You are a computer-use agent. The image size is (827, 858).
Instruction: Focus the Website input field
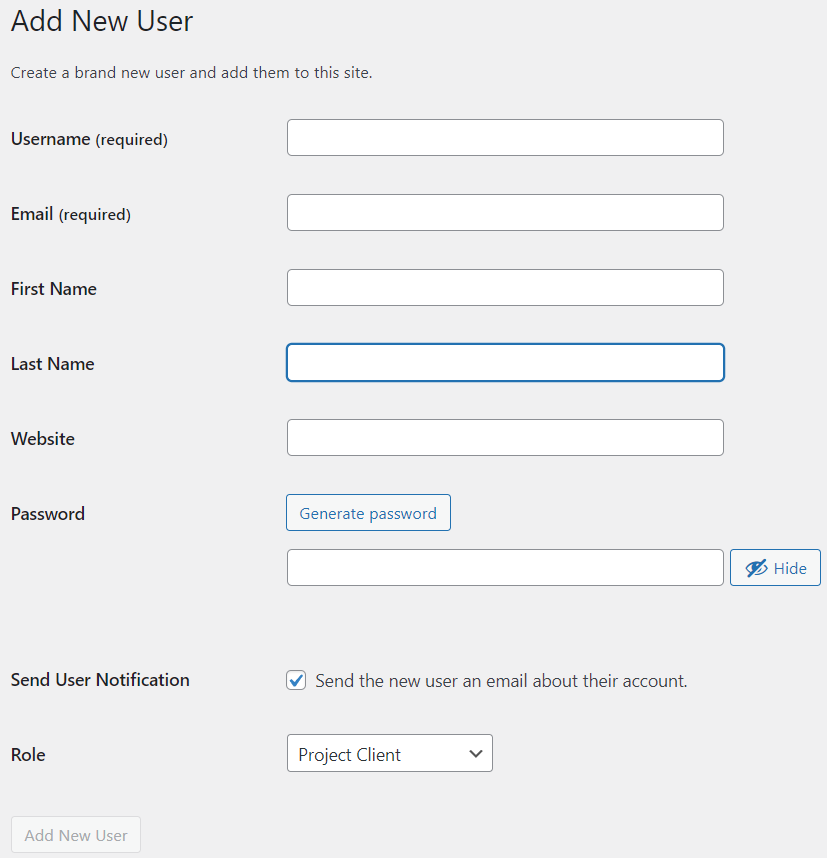click(504, 437)
